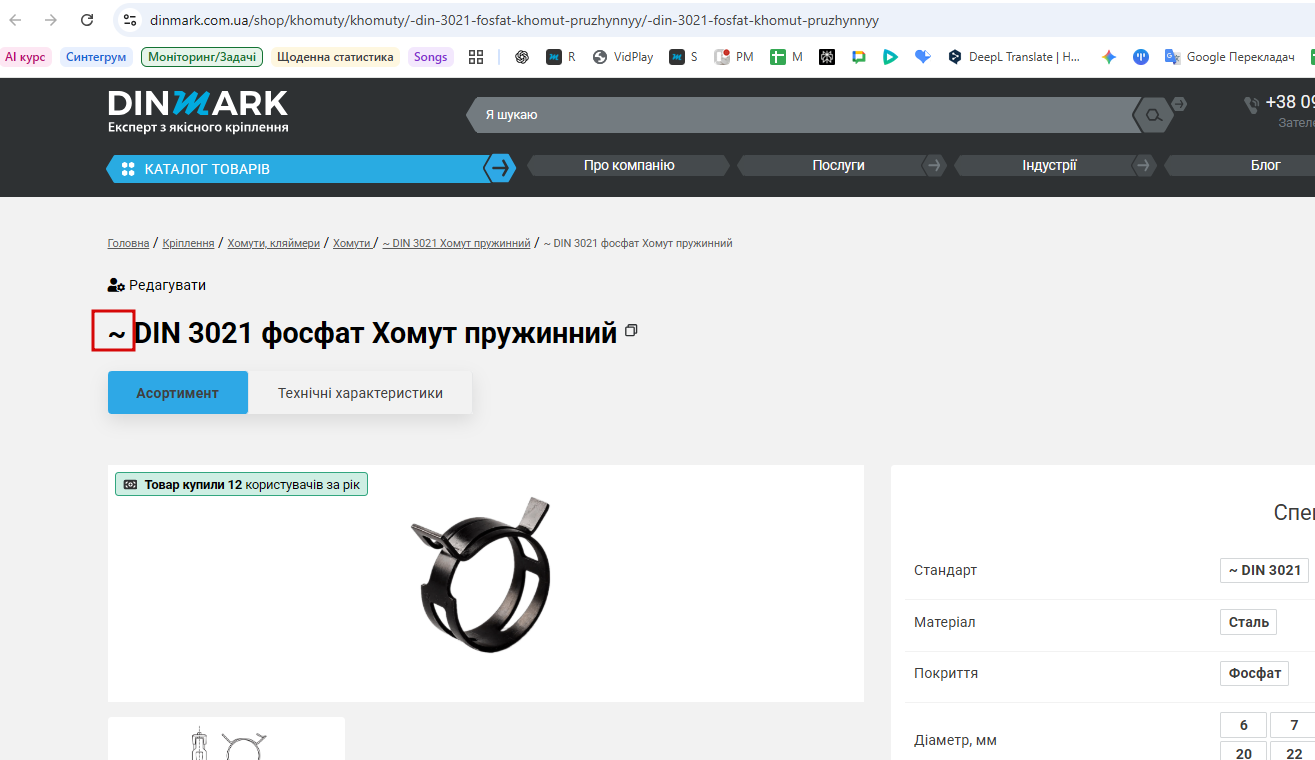Viewport: 1315px width, 760px height.
Task: Click the Я шукаю search field
Action: (802, 115)
